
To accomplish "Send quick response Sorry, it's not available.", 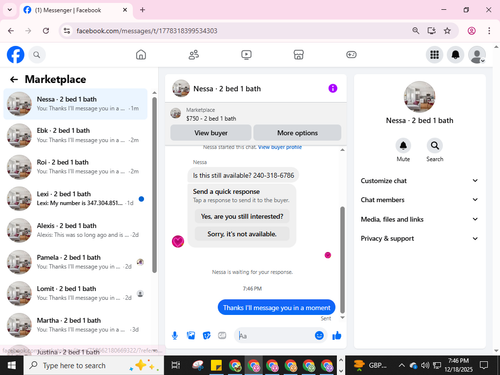I will 242,234.
